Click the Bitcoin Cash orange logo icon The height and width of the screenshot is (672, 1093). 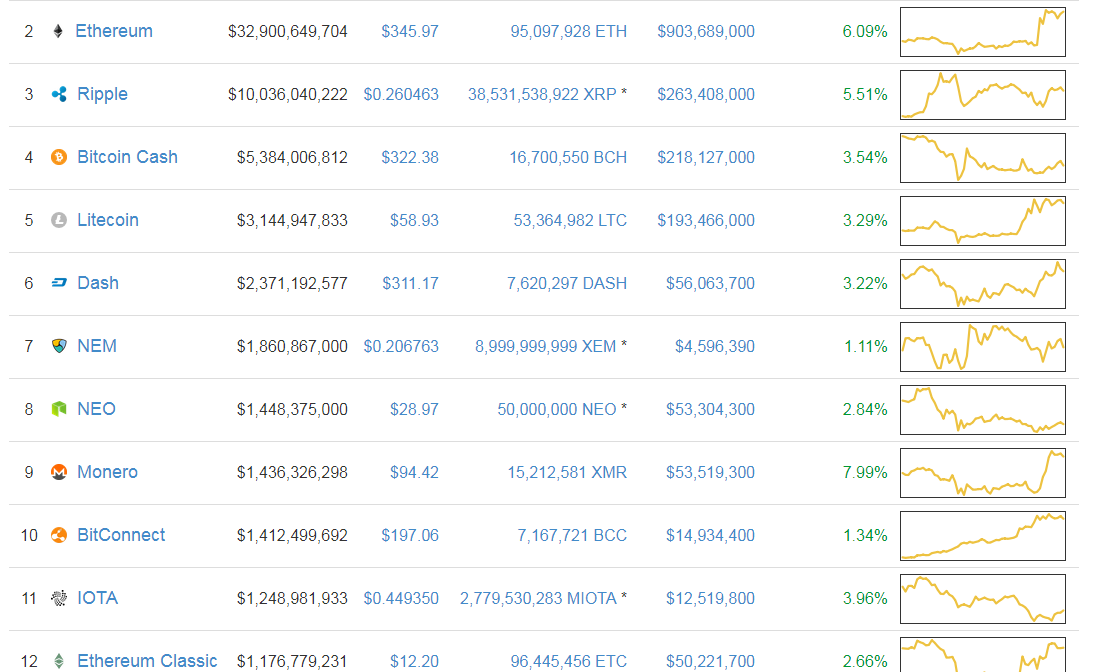click(59, 157)
